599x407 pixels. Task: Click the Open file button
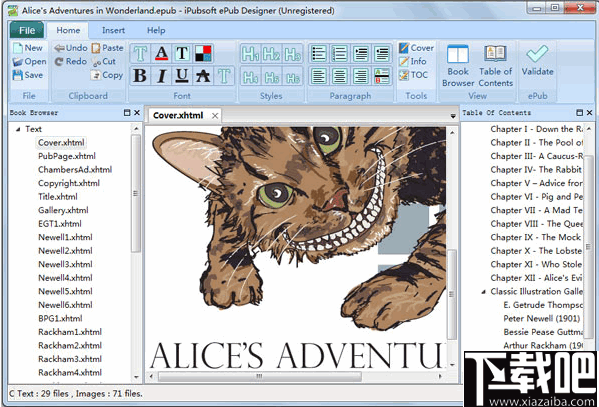click(29, 62)
